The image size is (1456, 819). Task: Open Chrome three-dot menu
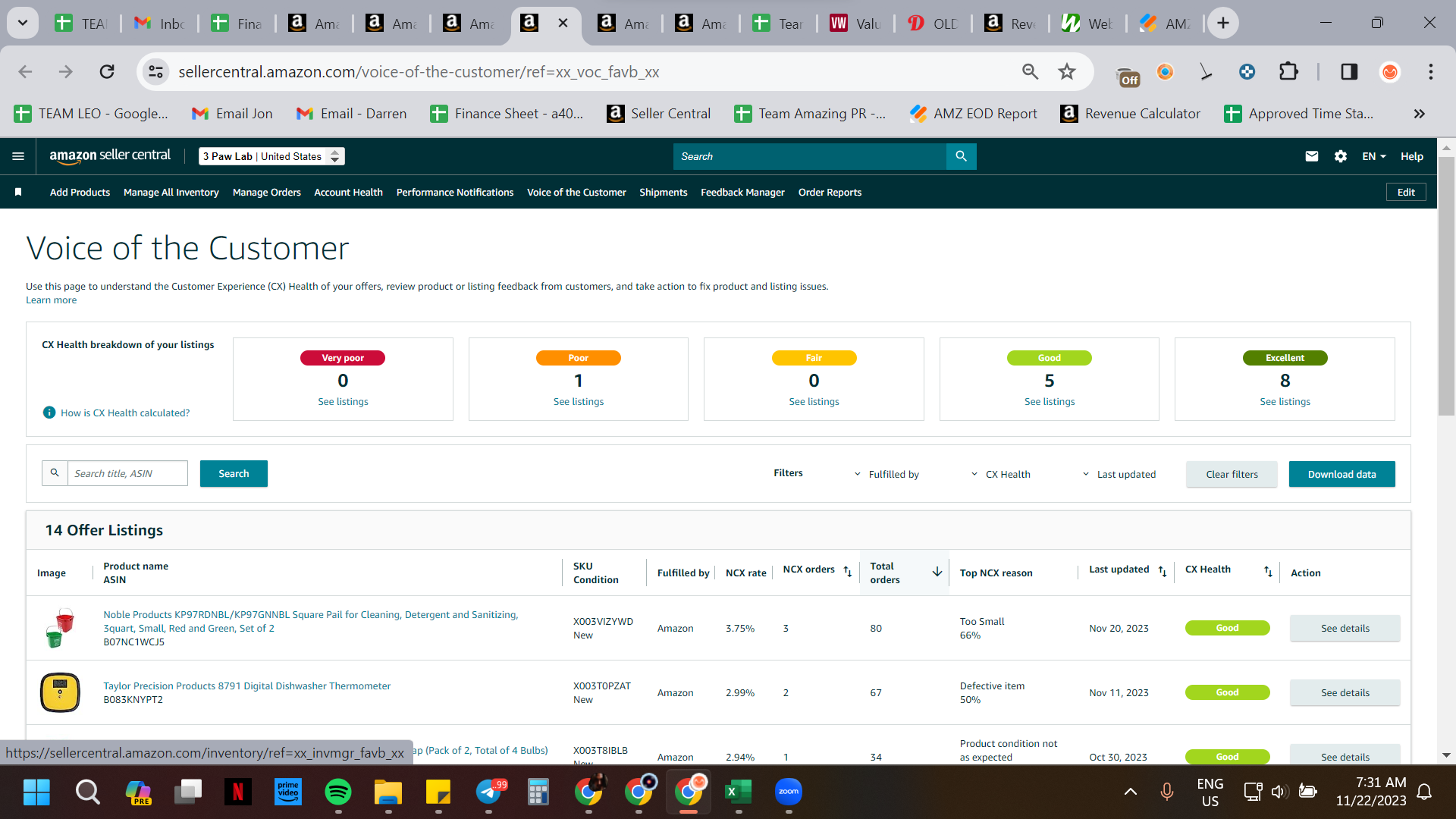click(x=1431, y=72)
